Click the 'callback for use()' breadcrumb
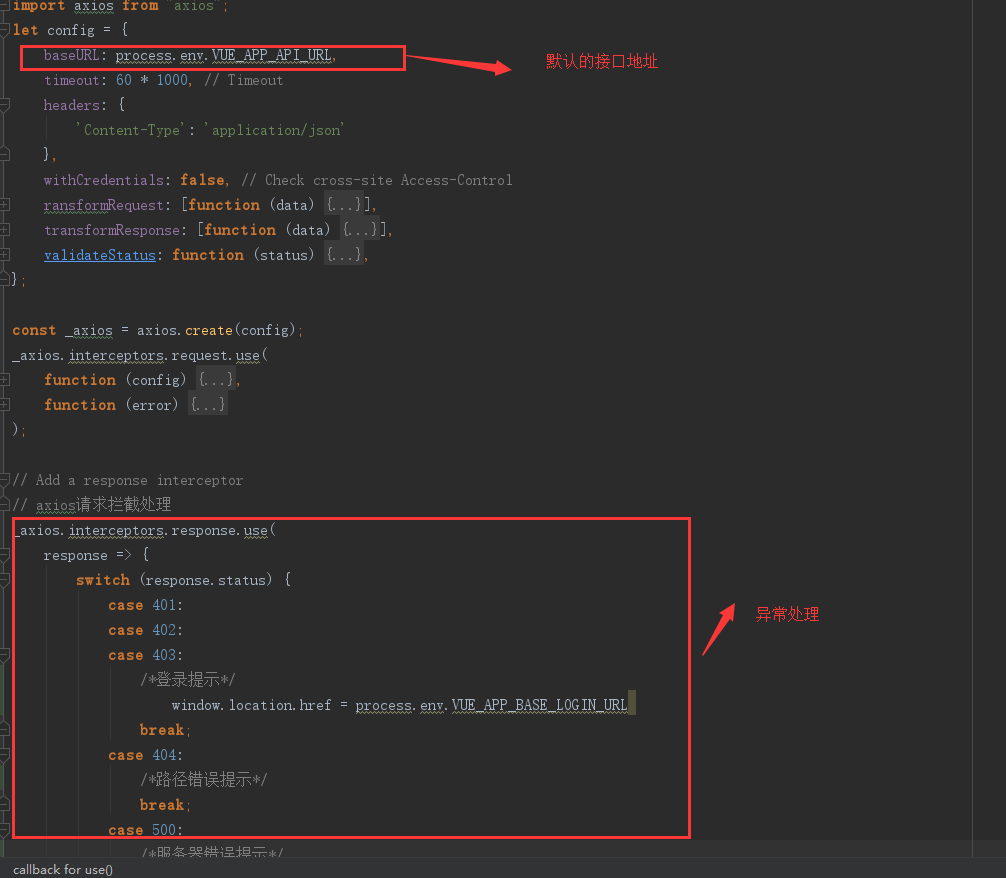The width and height of the screenshot is (1006, 878). click(x=63, y=870)
